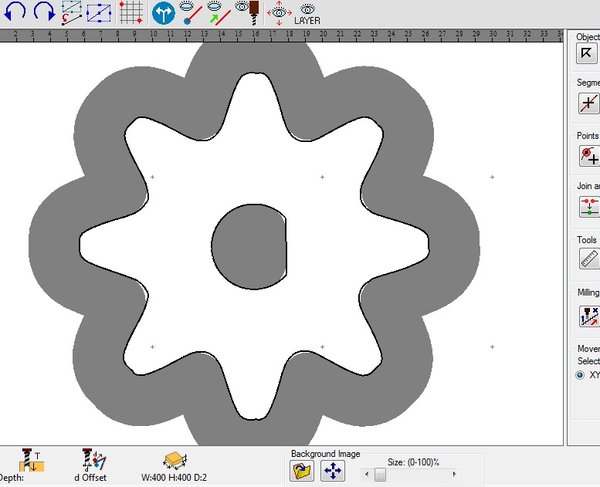The width and height of the screenshot is (600, 487).
Task: Select the Object arrow pointer tool
Action: [587, 53]
